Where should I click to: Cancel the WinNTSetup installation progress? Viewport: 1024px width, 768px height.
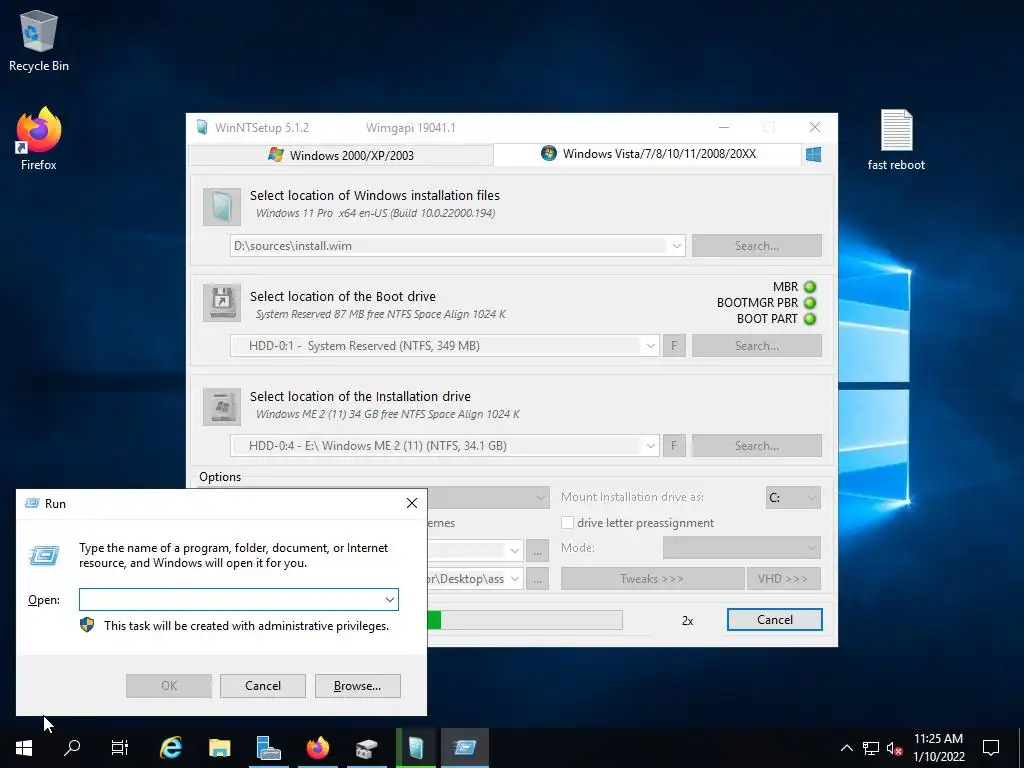tap(775, 620)
